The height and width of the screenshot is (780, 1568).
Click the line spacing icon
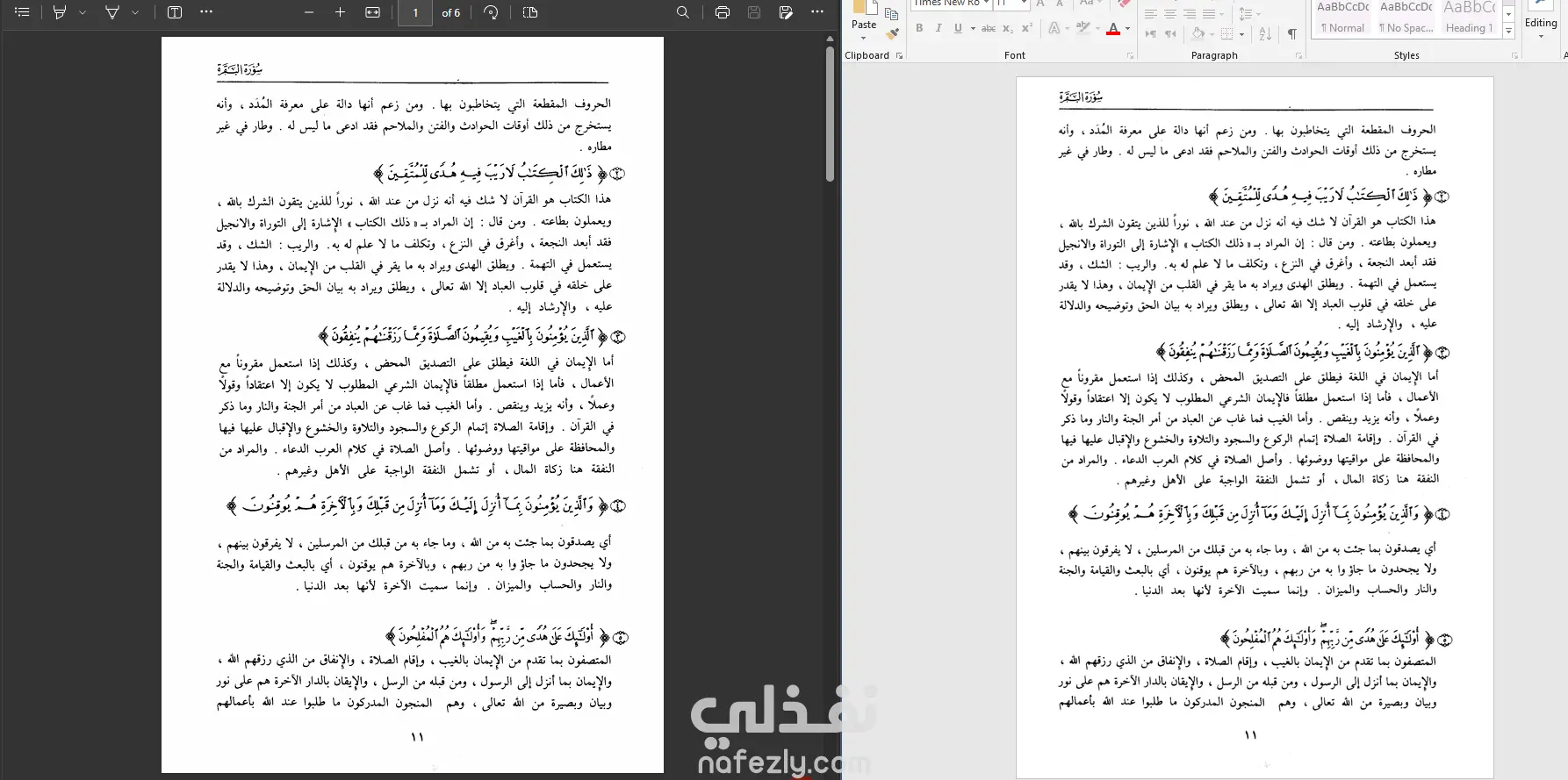coord(1245,14)
